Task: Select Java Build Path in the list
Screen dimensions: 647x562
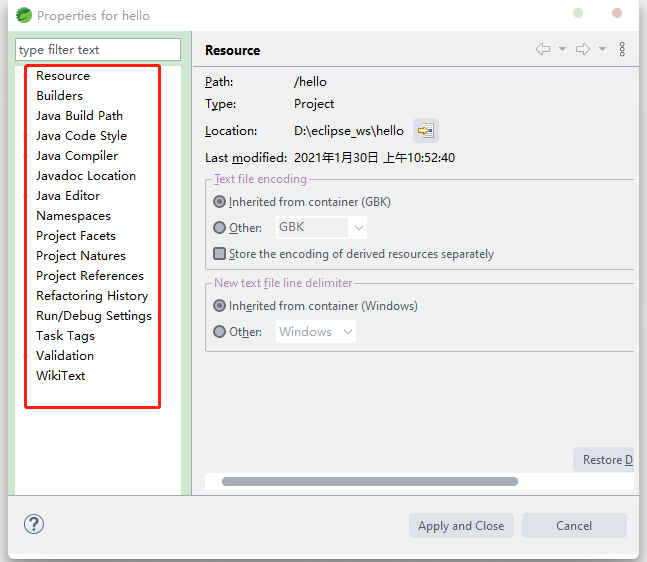Action: click(x=79, y=116)
